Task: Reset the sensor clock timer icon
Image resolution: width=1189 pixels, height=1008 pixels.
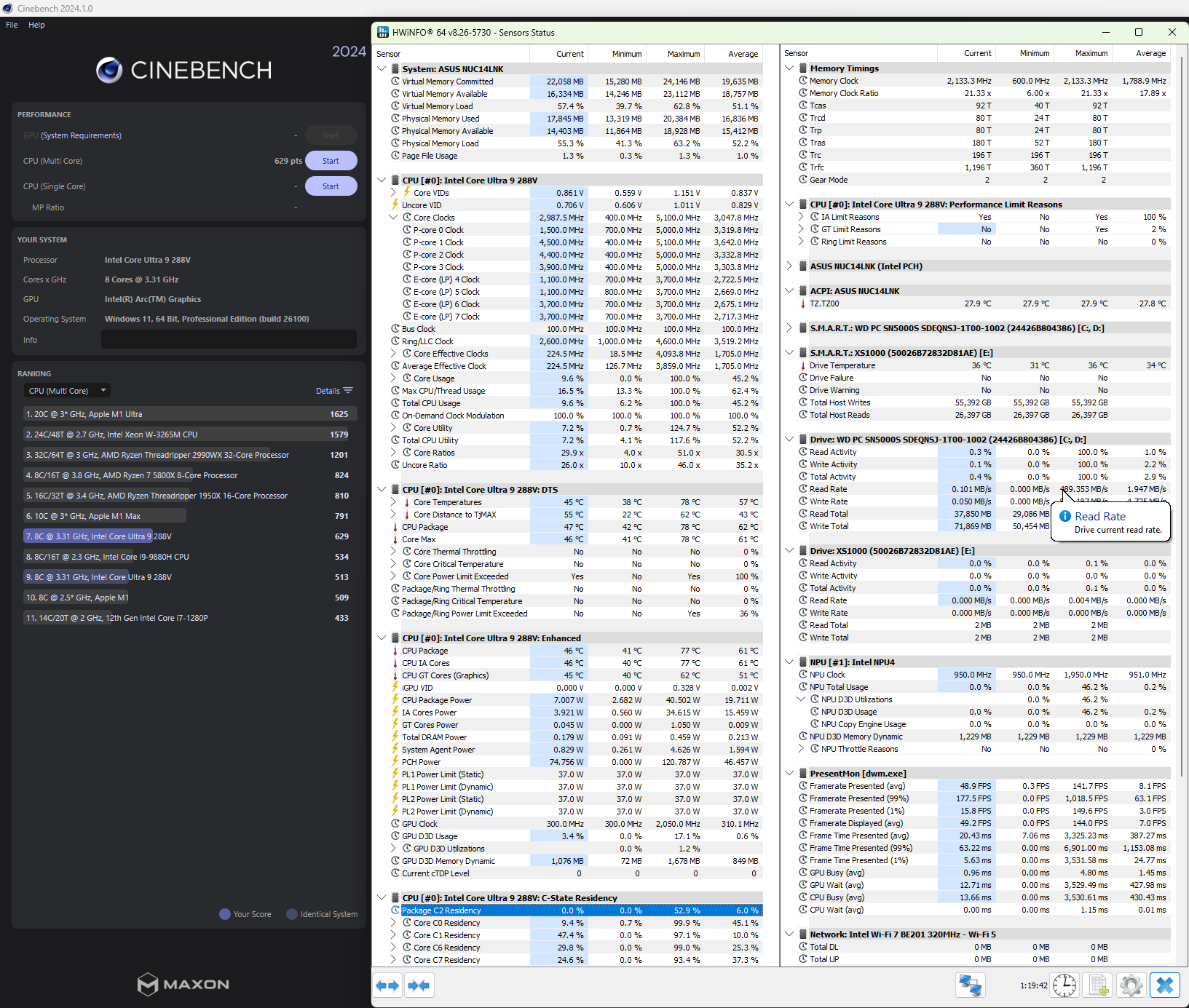Action: pos(1064,985)
